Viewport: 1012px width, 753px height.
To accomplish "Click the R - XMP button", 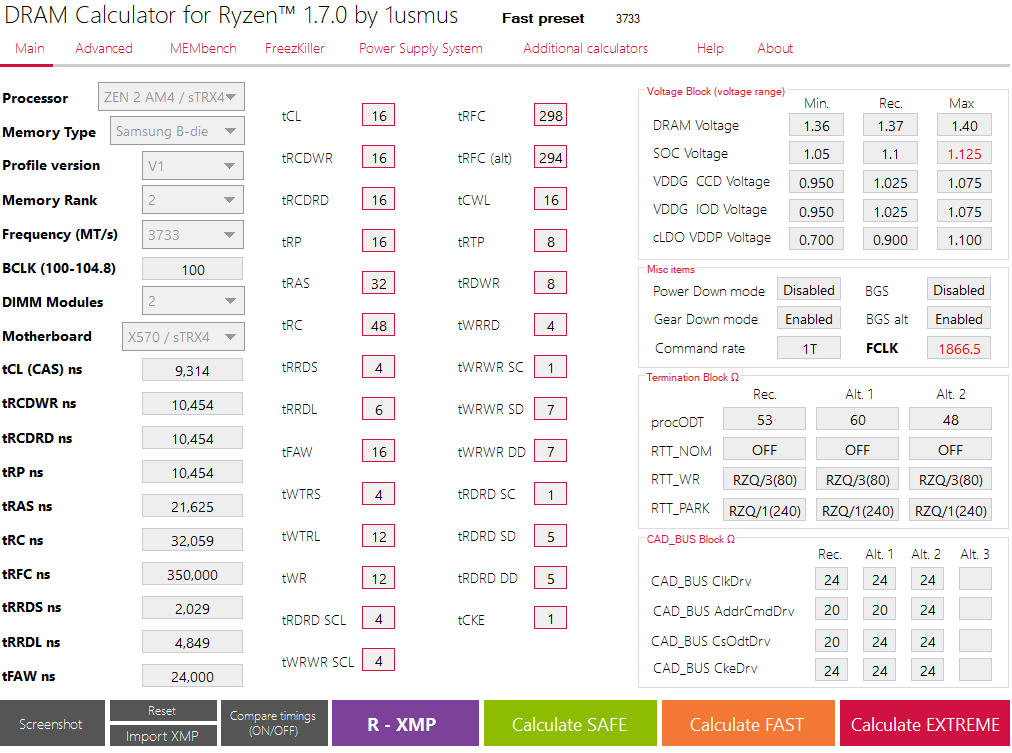I will [405, 723].
